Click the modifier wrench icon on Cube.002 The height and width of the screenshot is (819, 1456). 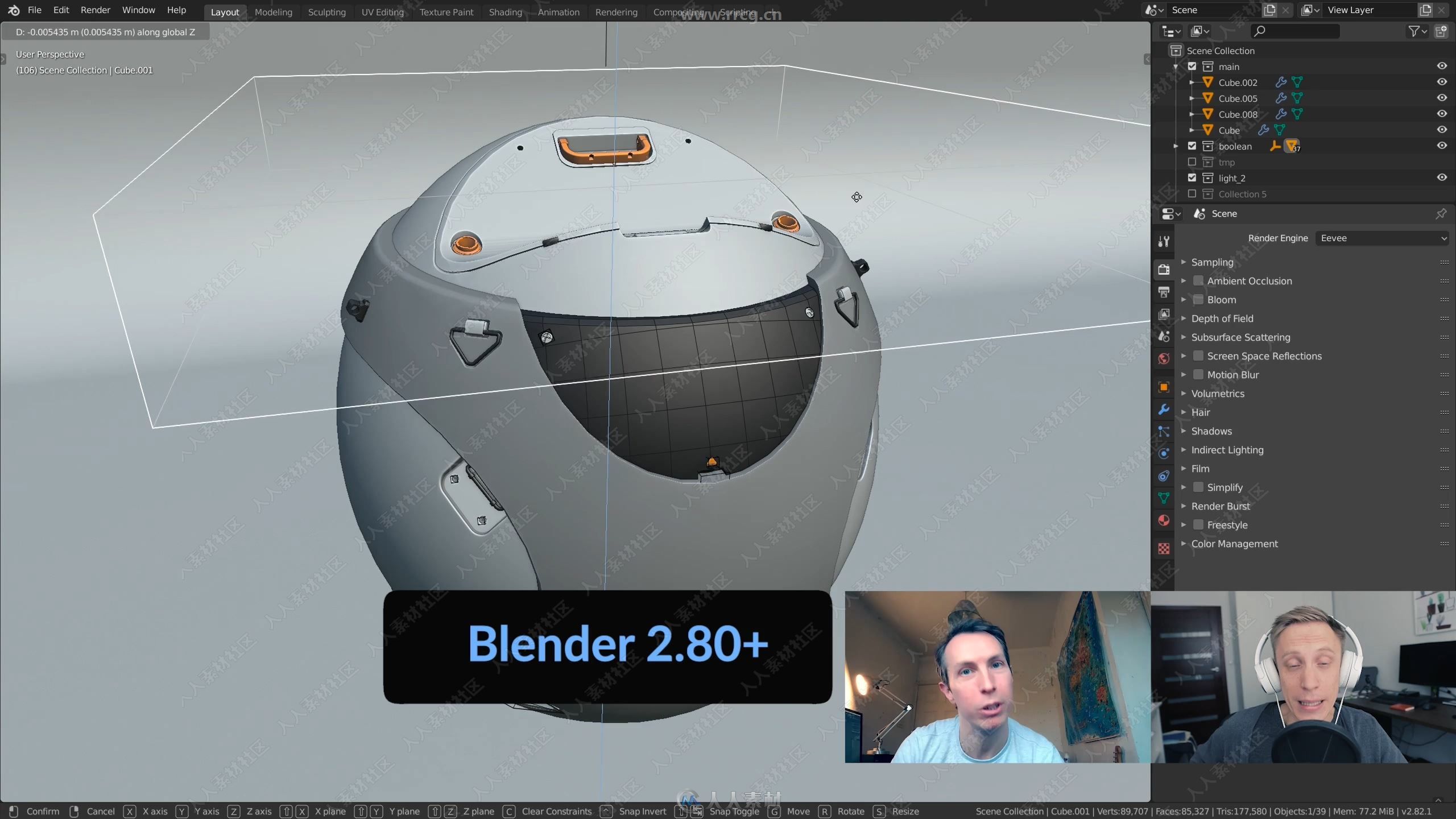(1280, 82)
